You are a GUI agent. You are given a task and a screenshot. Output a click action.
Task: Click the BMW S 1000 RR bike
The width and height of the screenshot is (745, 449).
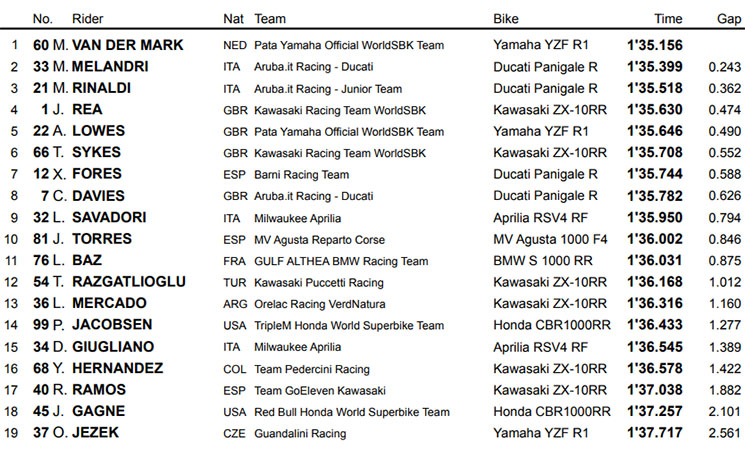pos(543,261)
